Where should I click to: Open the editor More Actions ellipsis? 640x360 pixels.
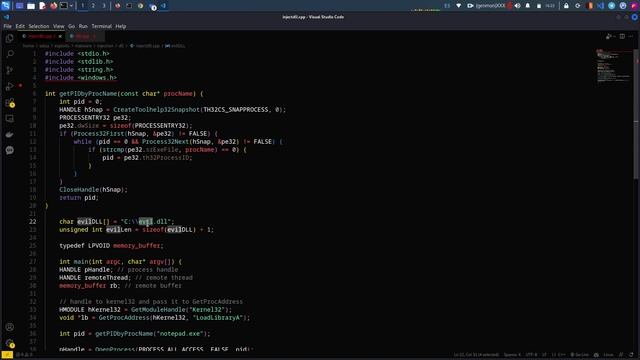pos(631,36)
